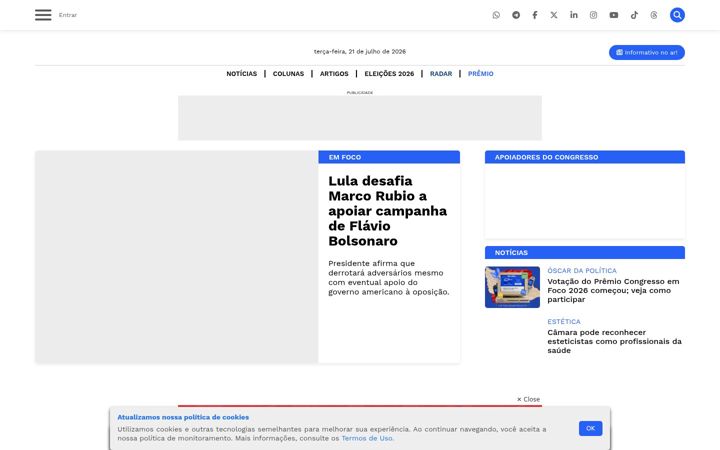Image resolution: width=720 pixels, height=450 pixels.
Task: Open the Facebook social icon
Action: tap(535, 15)
